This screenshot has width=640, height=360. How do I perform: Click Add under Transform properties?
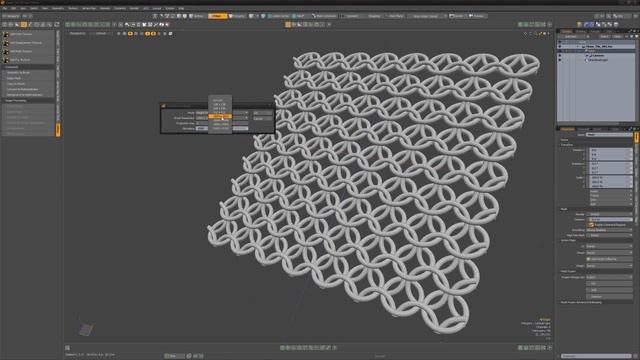pyautogui.click(x=611, y=204)
